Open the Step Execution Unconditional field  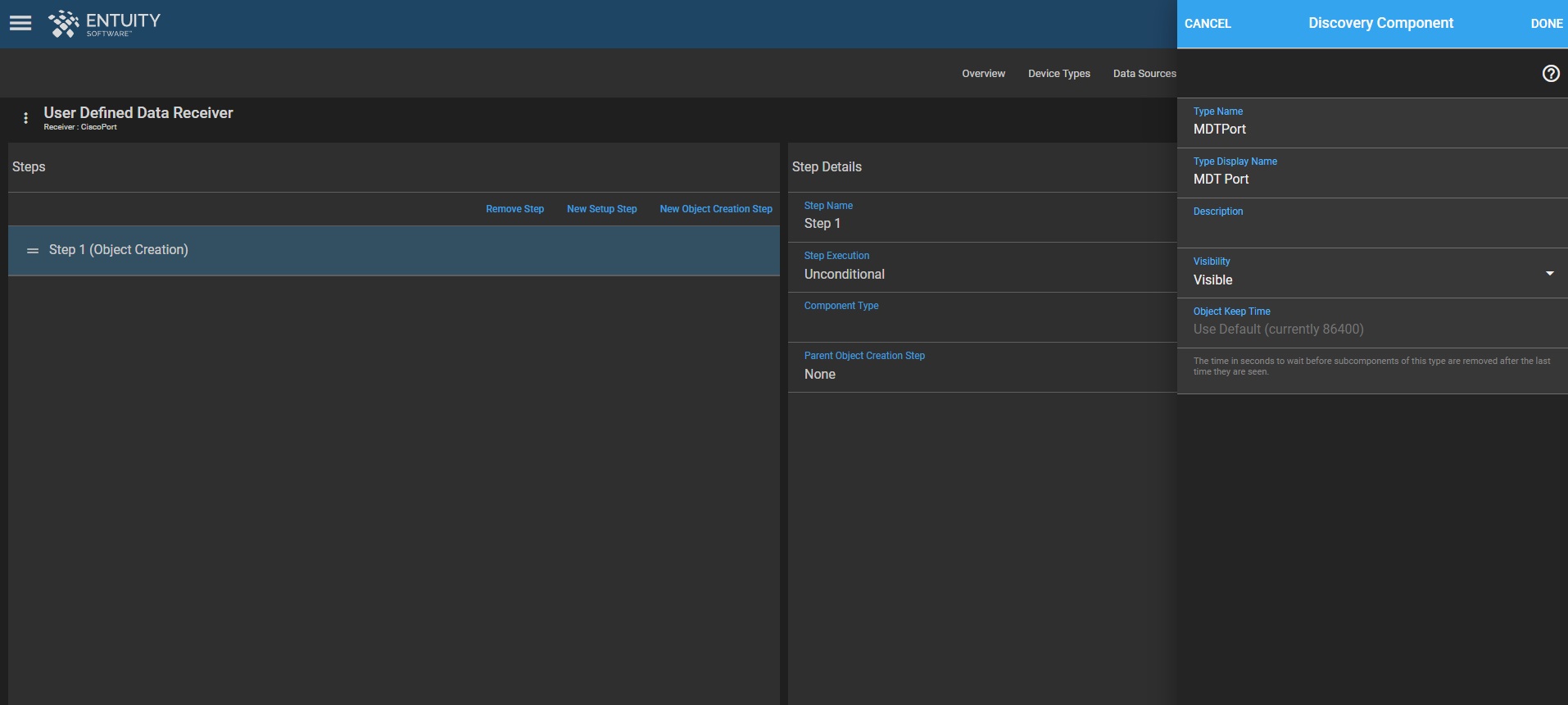(x=982, y=267)
